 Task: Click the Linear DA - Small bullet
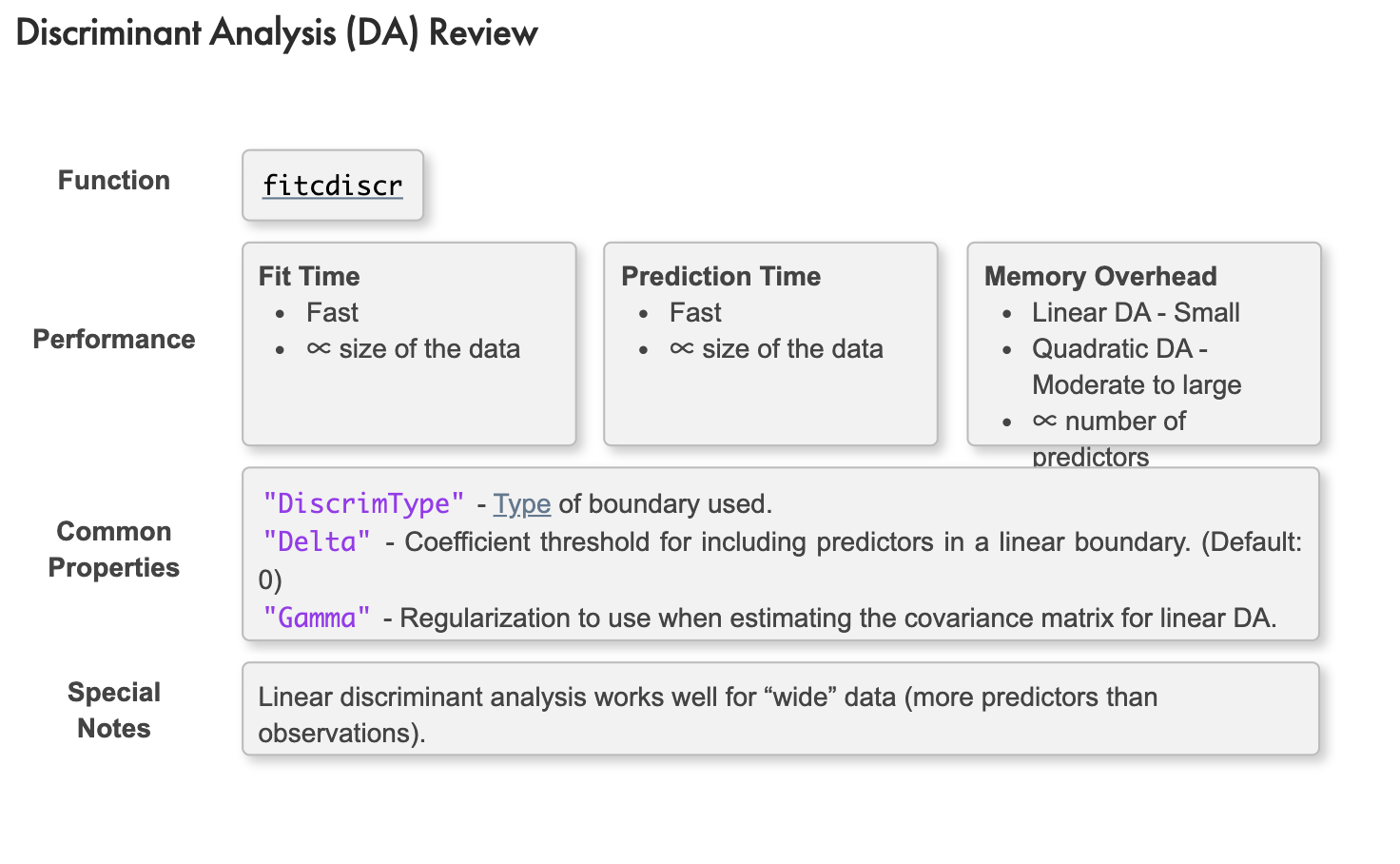1136,312
